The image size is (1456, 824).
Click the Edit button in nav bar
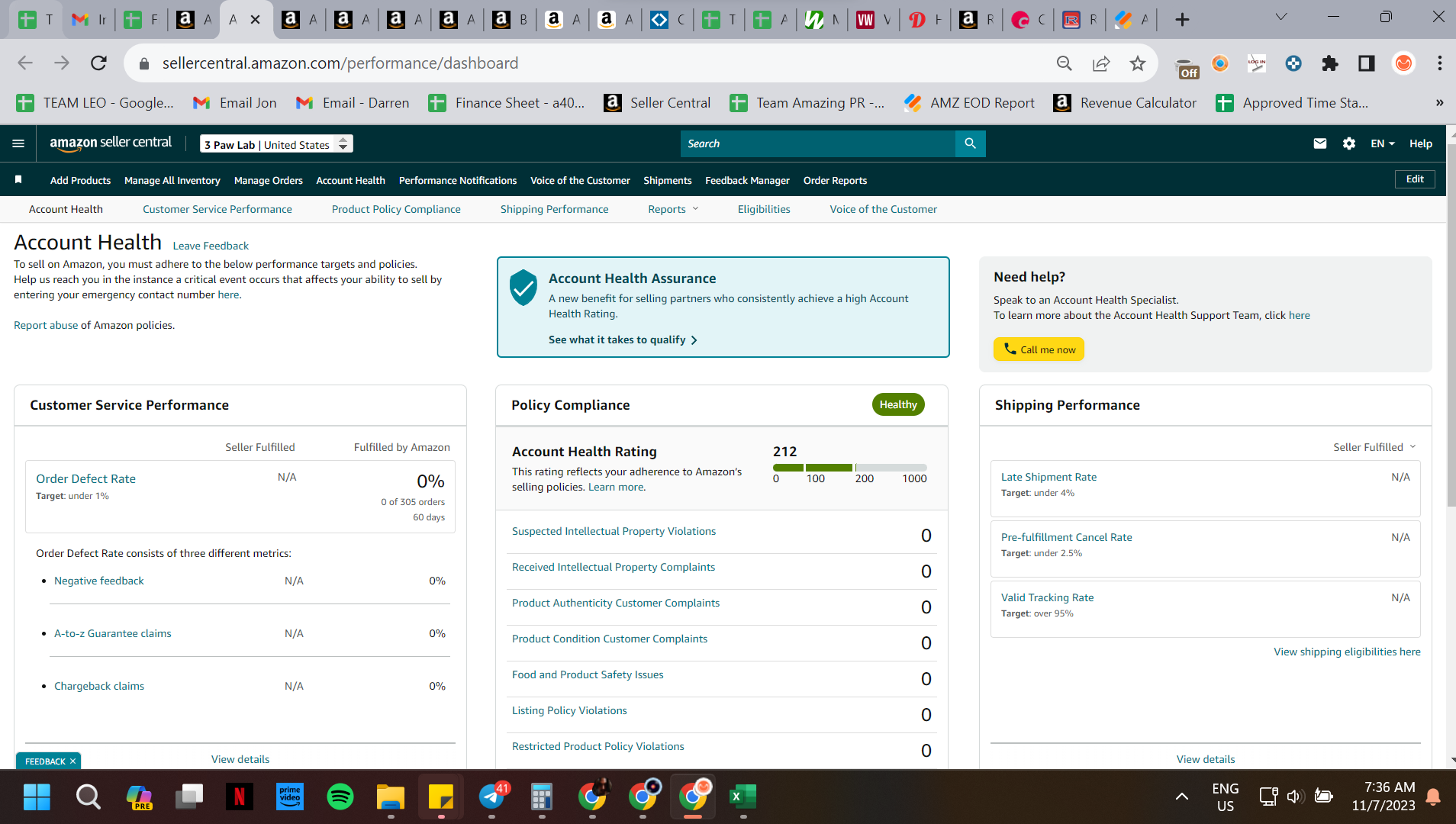[x=1415, y=179]
